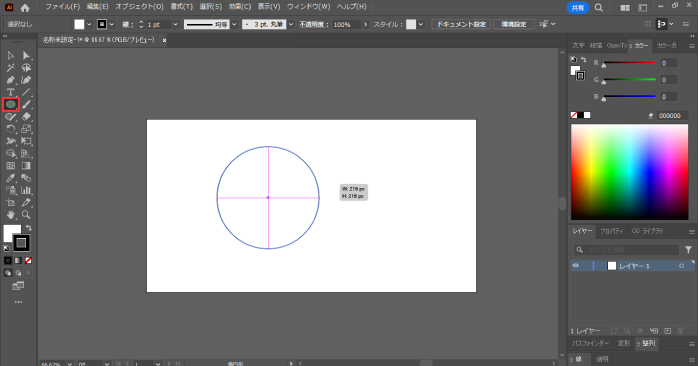698x366 pixels.
Task: Toggle the layer filter funnel icon
Action: 688,250
